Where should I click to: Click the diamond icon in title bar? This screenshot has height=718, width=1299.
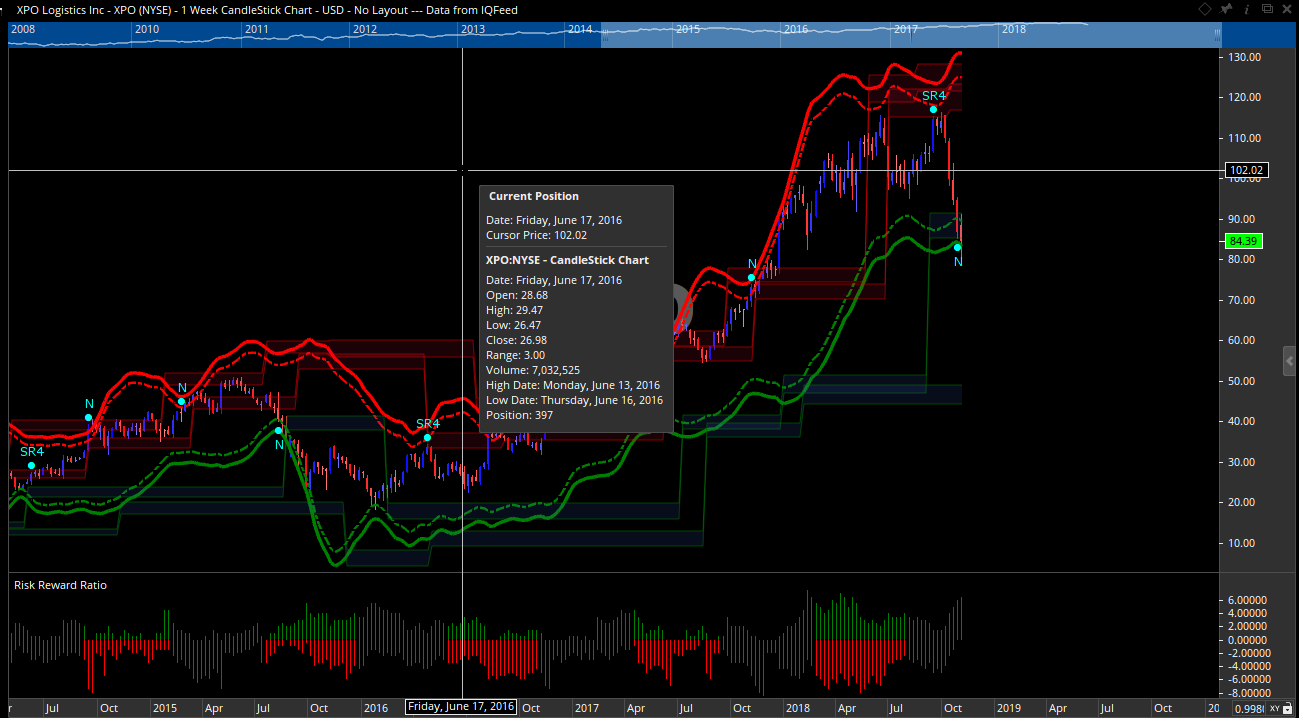tap(1205, 9)
